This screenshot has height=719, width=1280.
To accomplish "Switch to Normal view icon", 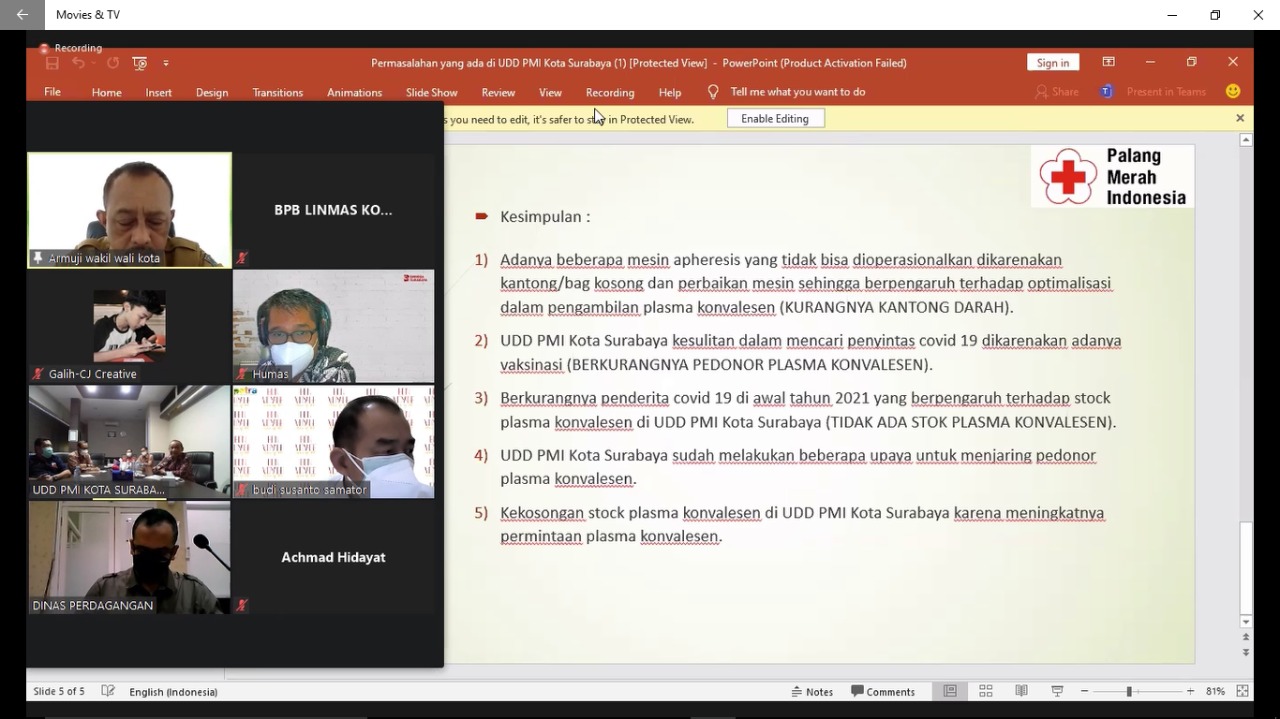I will pyautogui.click(x=950, y=691).
